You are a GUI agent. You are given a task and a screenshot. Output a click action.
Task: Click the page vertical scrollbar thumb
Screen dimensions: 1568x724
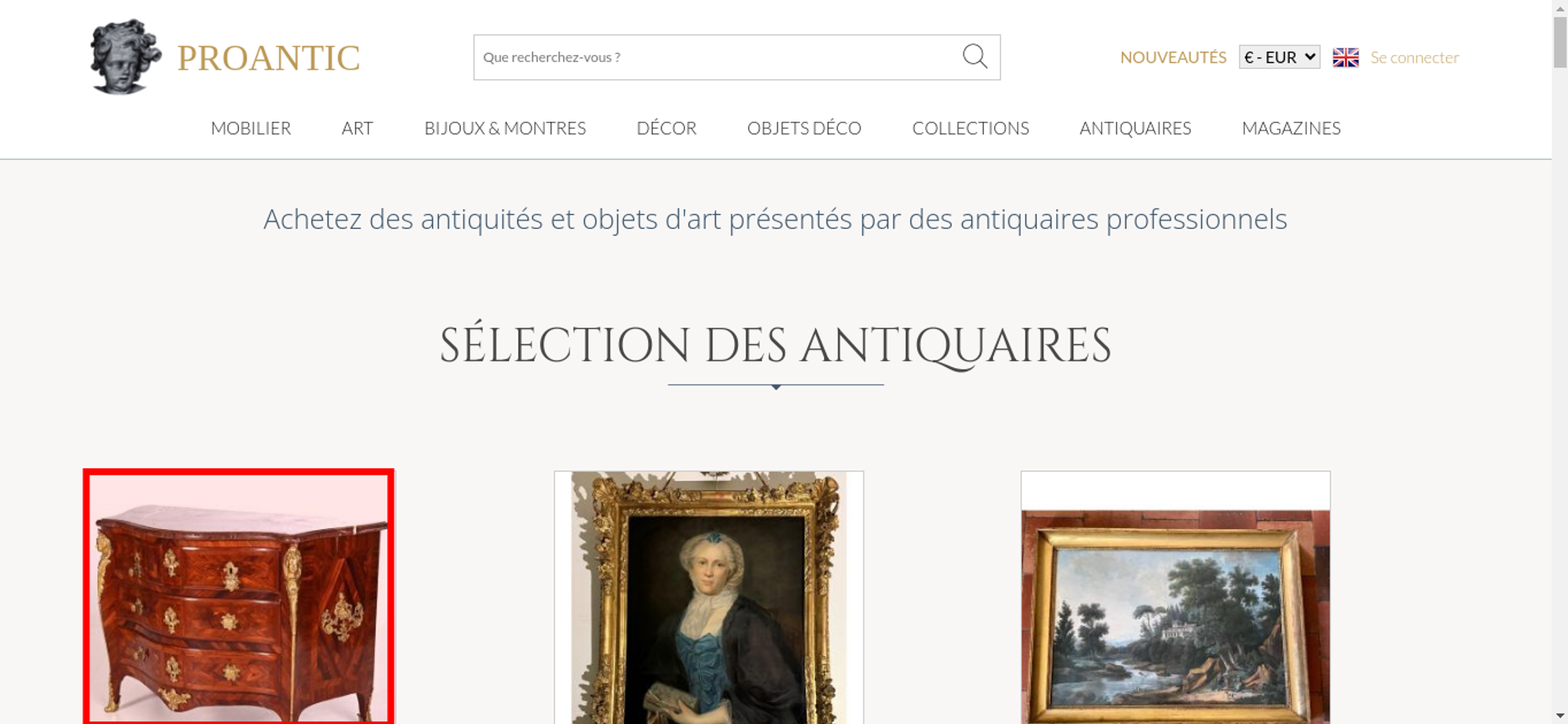pos(1560,42)
